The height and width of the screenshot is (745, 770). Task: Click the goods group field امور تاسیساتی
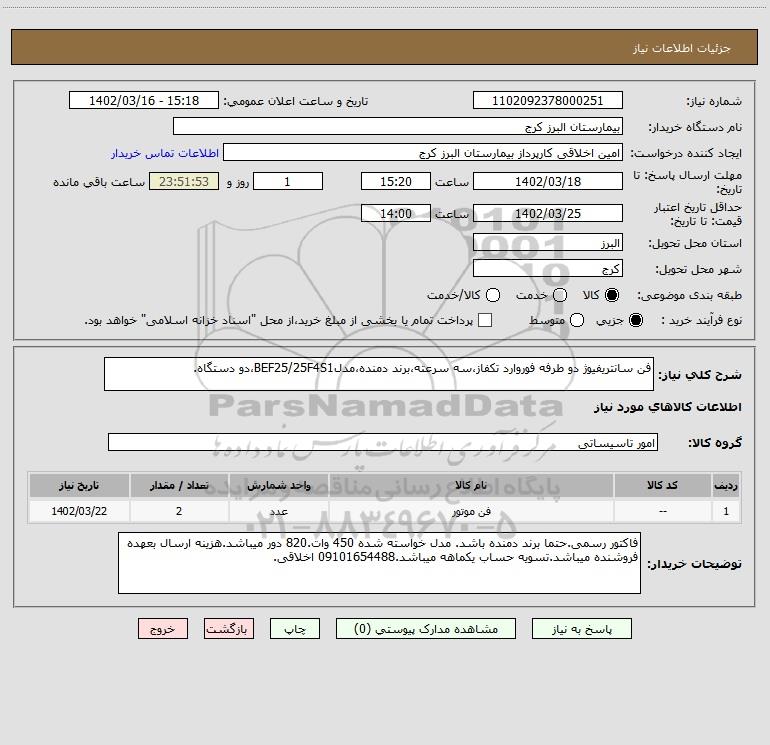[x=383, y=442]
